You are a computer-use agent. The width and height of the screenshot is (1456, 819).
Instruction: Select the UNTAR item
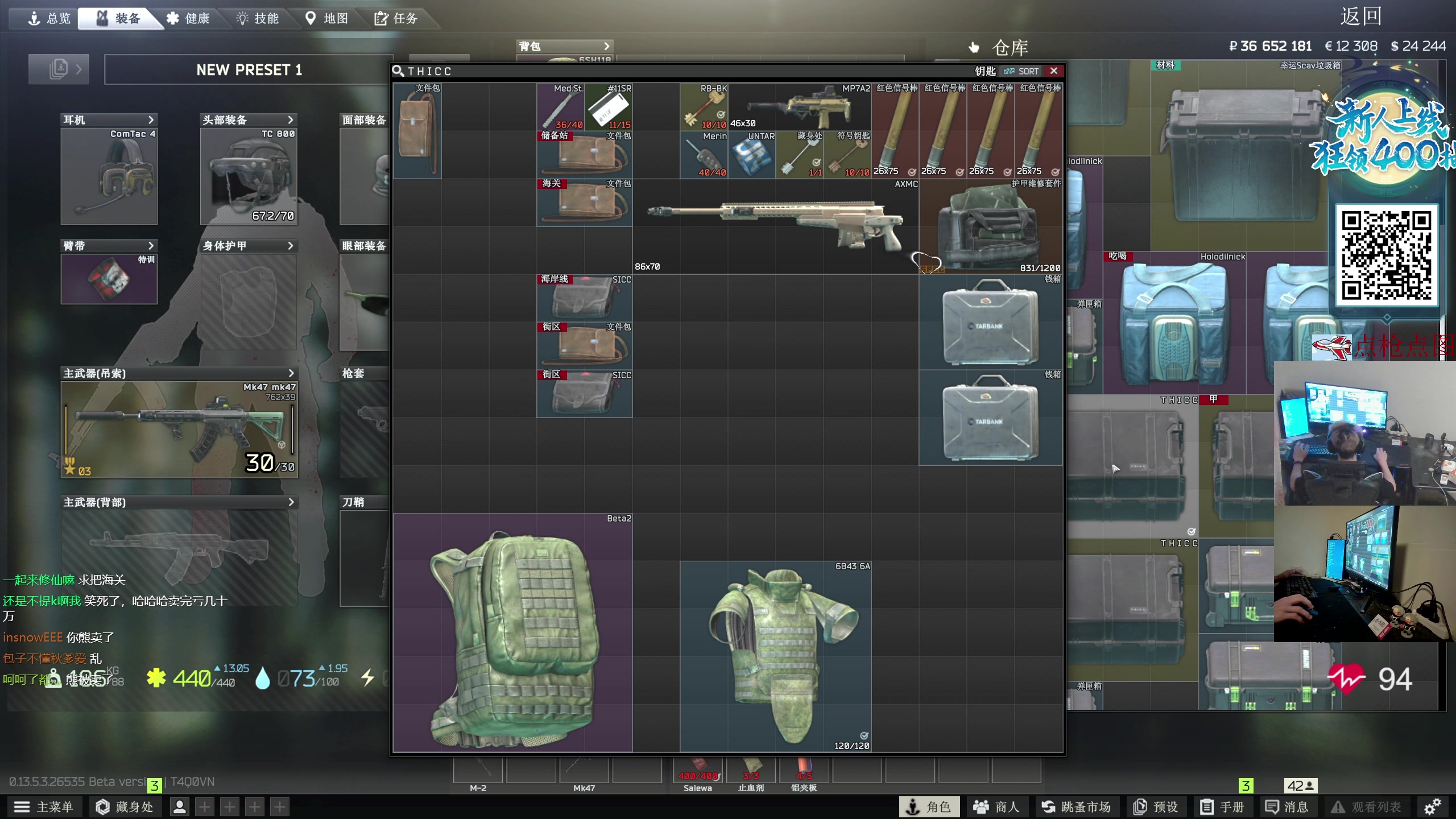pos(752,155)
